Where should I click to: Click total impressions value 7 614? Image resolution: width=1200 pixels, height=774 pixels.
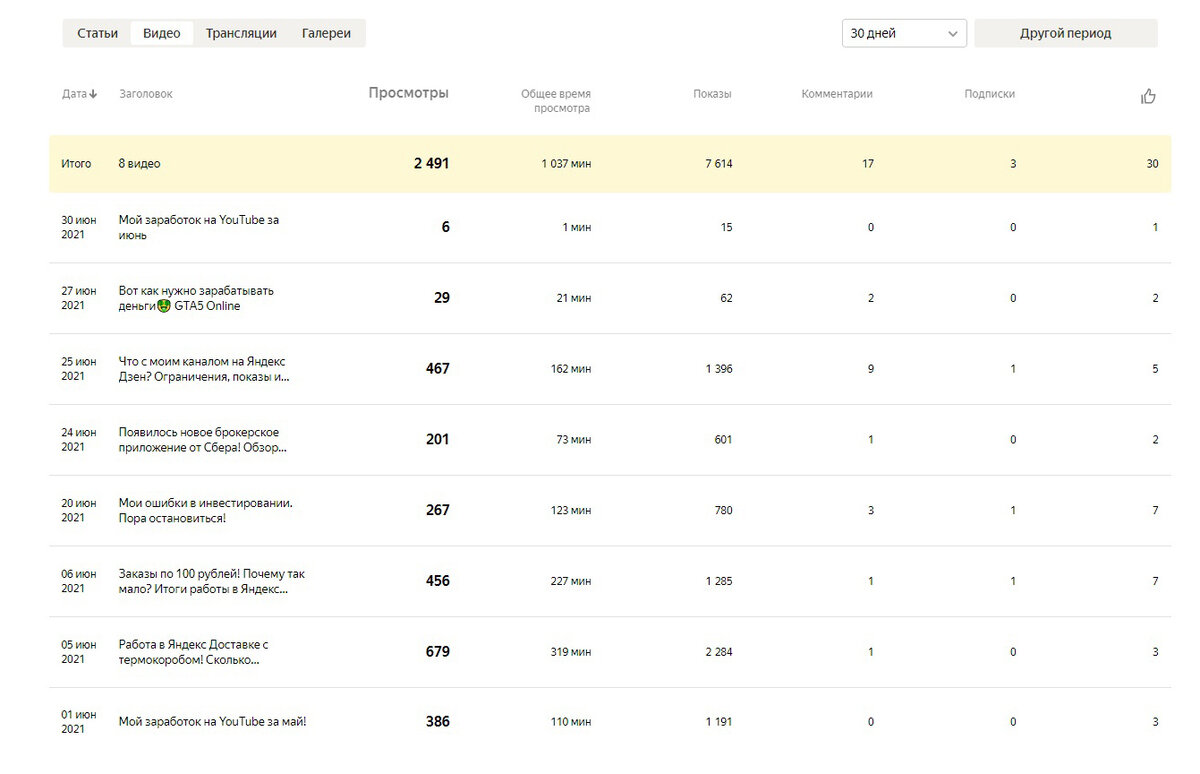coord(718,163)
